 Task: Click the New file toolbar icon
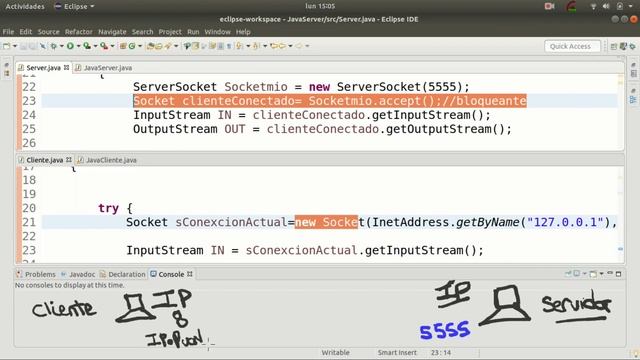pyautogui.click(x=7, y=46)
